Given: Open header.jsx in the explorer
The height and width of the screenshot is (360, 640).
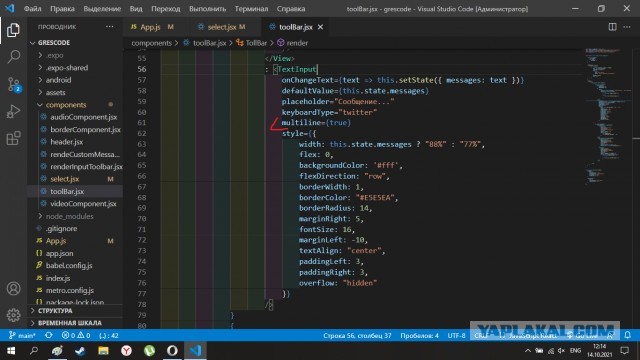Looking at the screenshot, I should point(67,142).
